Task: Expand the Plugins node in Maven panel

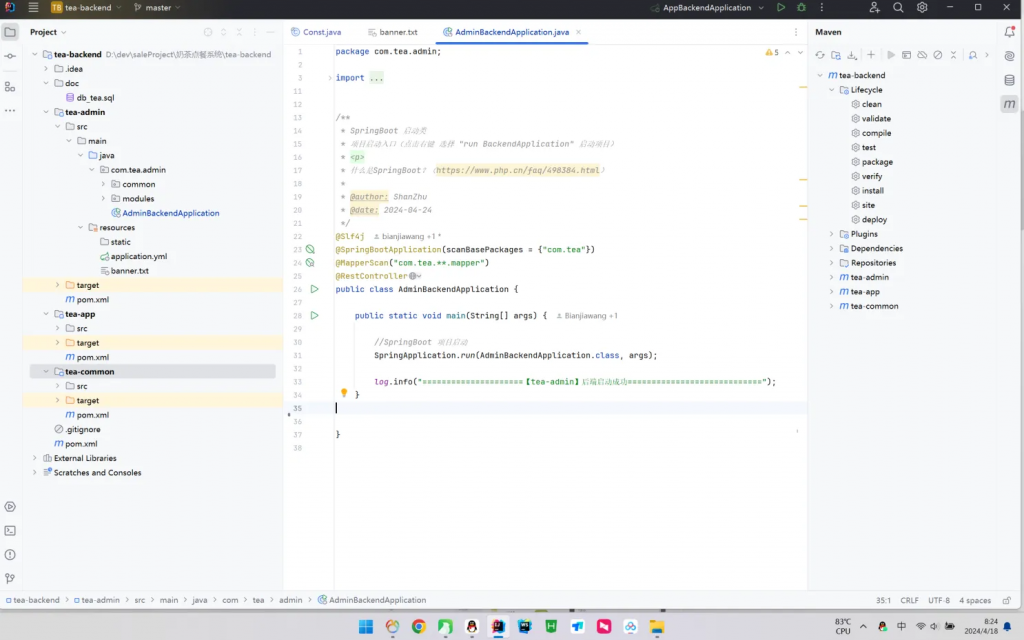Action: [831, 234]
